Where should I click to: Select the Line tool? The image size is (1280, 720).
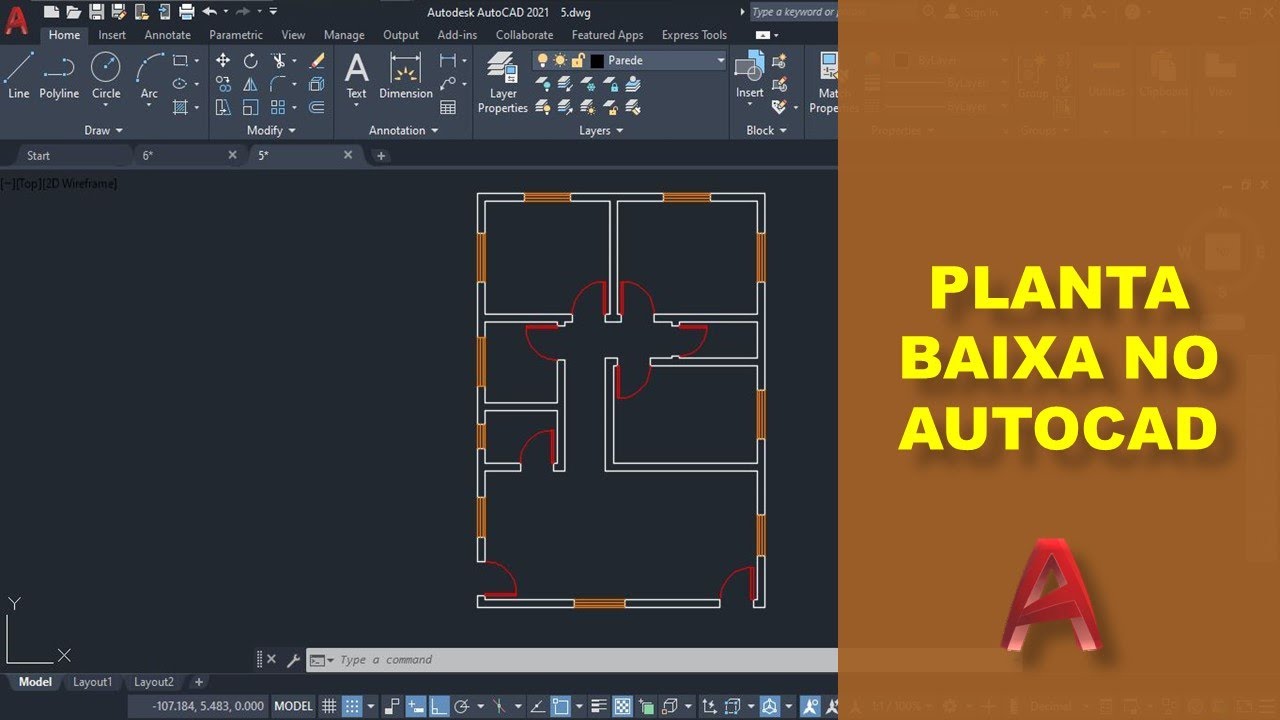tap(18, 76)
